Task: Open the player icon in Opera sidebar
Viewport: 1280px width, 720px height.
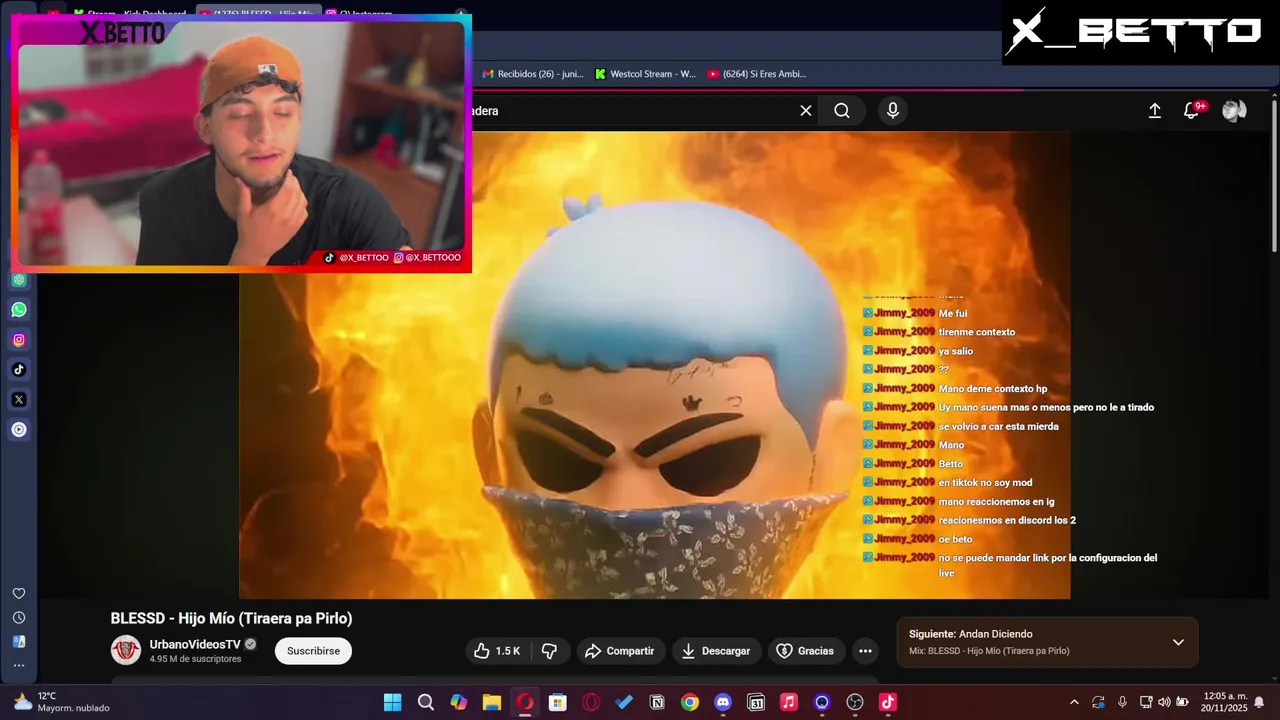Action: pos(19,430)
